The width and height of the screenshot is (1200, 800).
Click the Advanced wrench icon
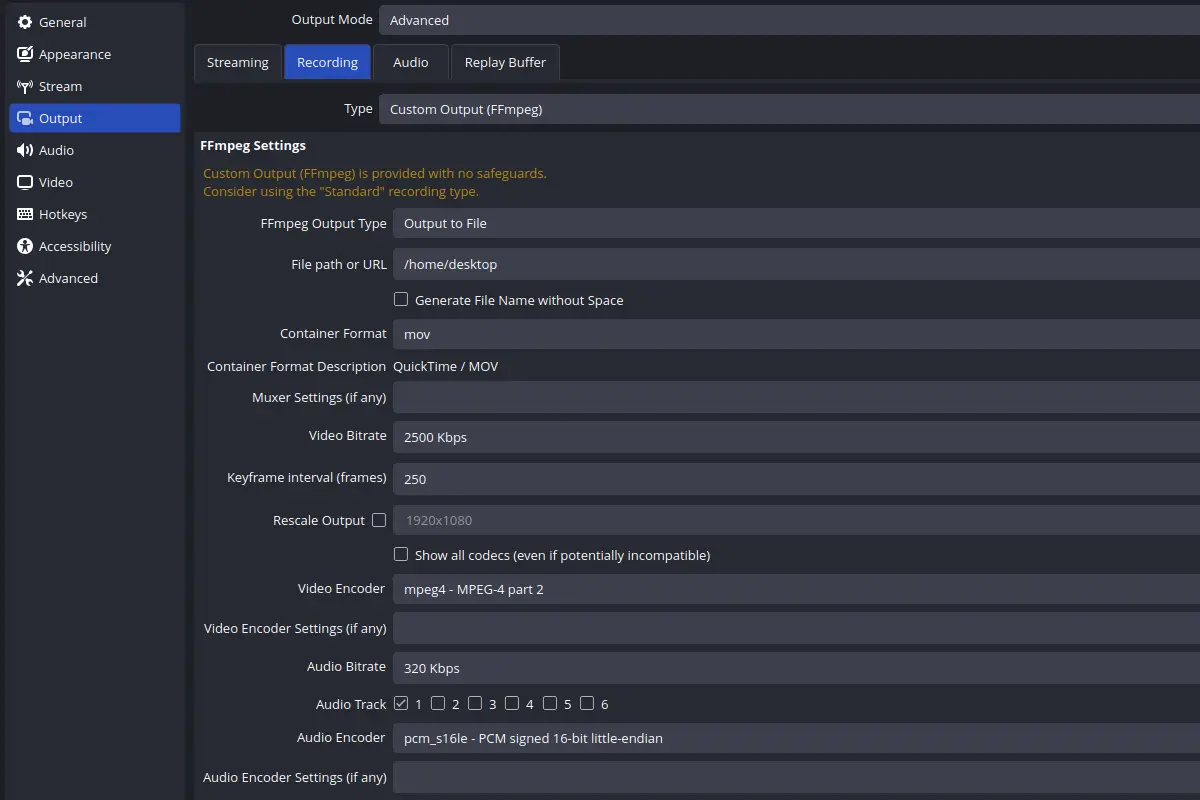pos(23,277)
